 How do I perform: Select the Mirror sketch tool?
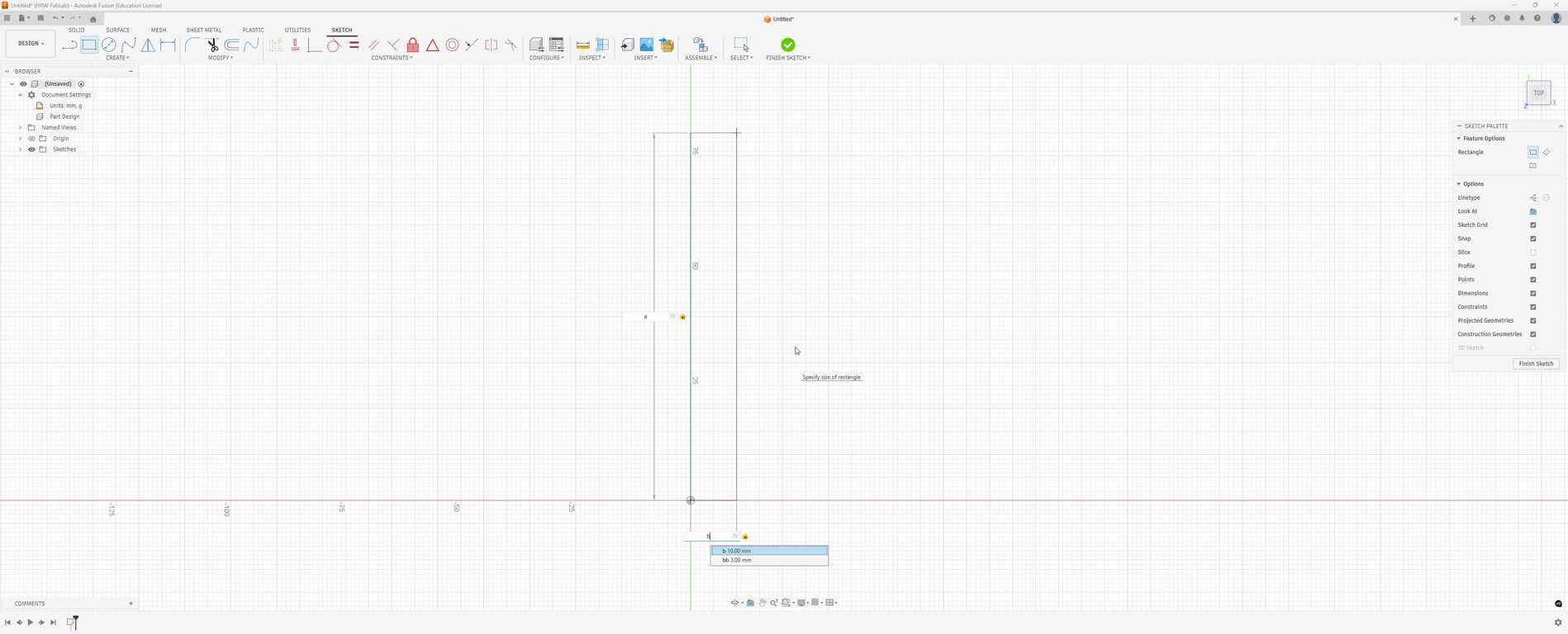[x=149, y=45]
